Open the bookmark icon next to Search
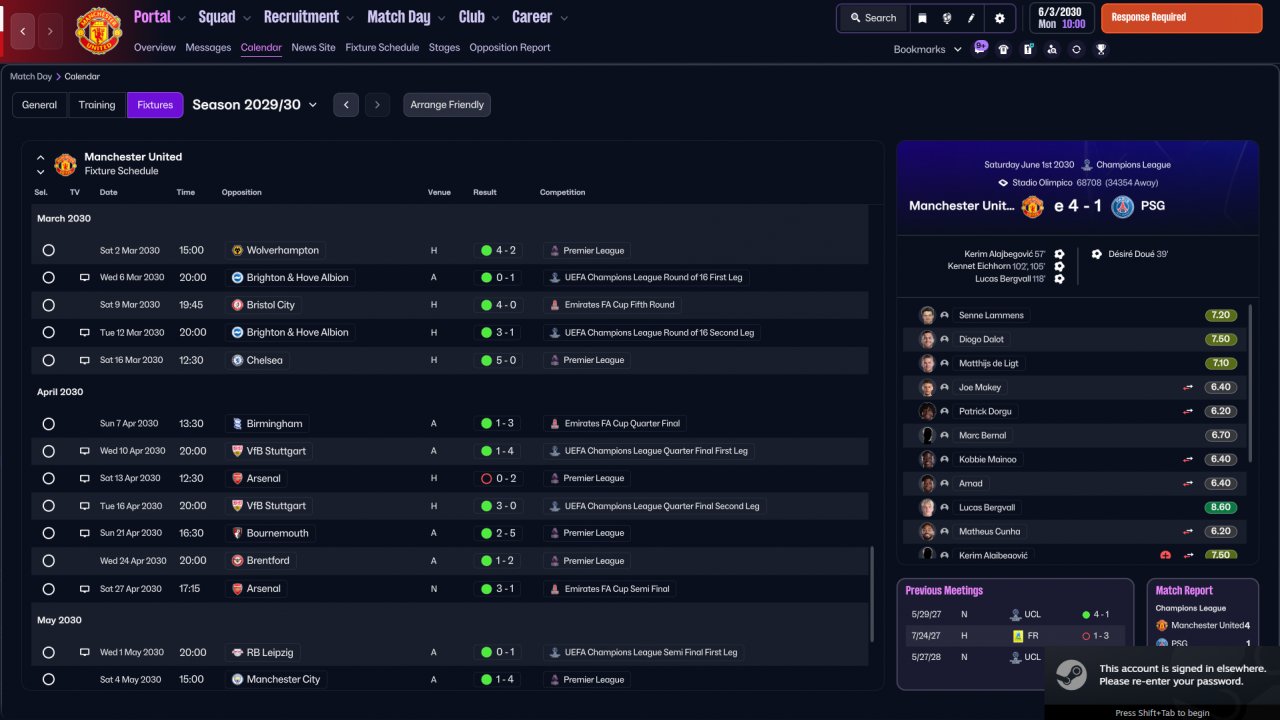This screenshot has width=1280, height=720. [x=922, y=18]
